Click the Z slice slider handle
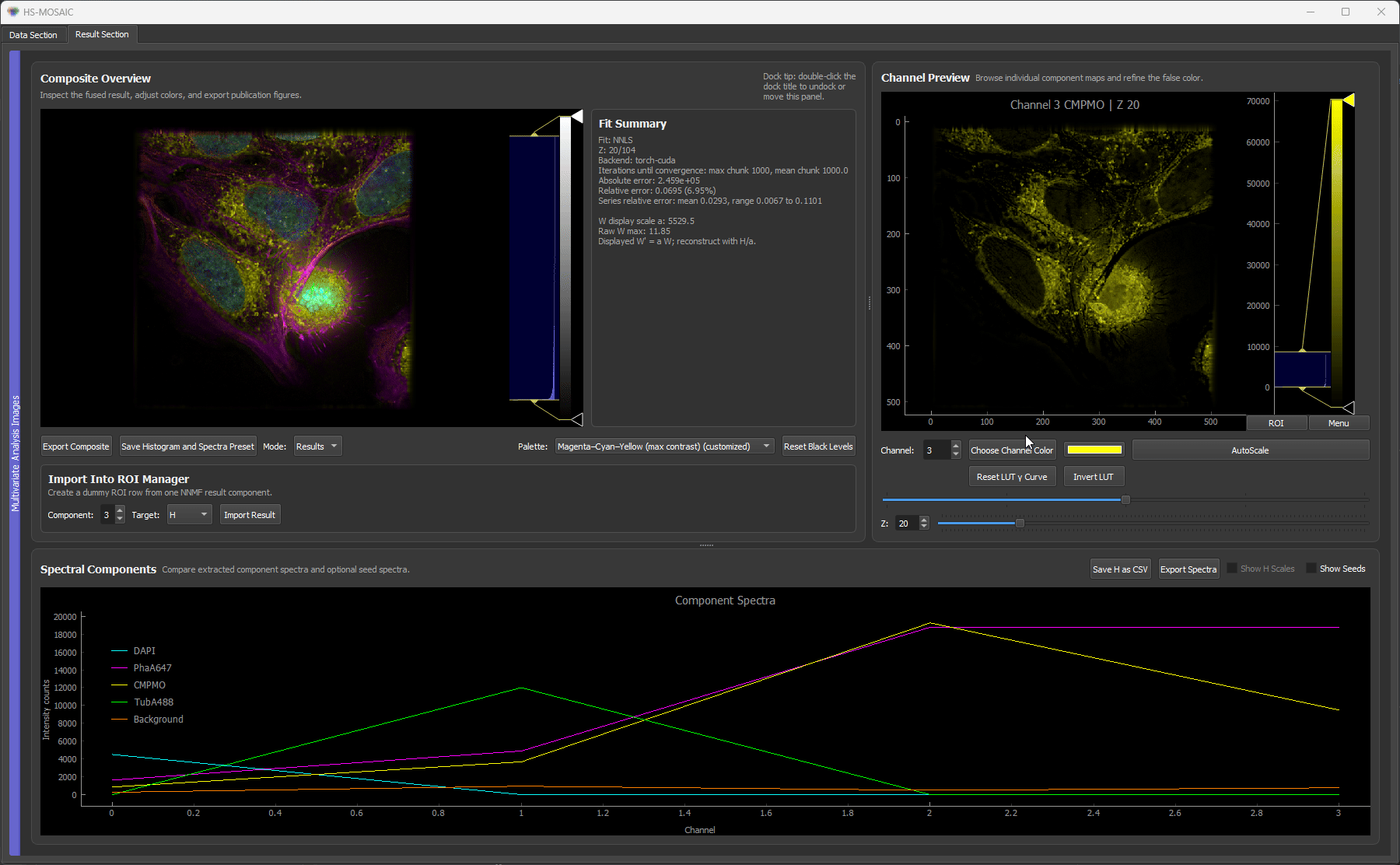Viewport: 1400px width, 865px height. pyautogui.click(x=1020, y=524)
